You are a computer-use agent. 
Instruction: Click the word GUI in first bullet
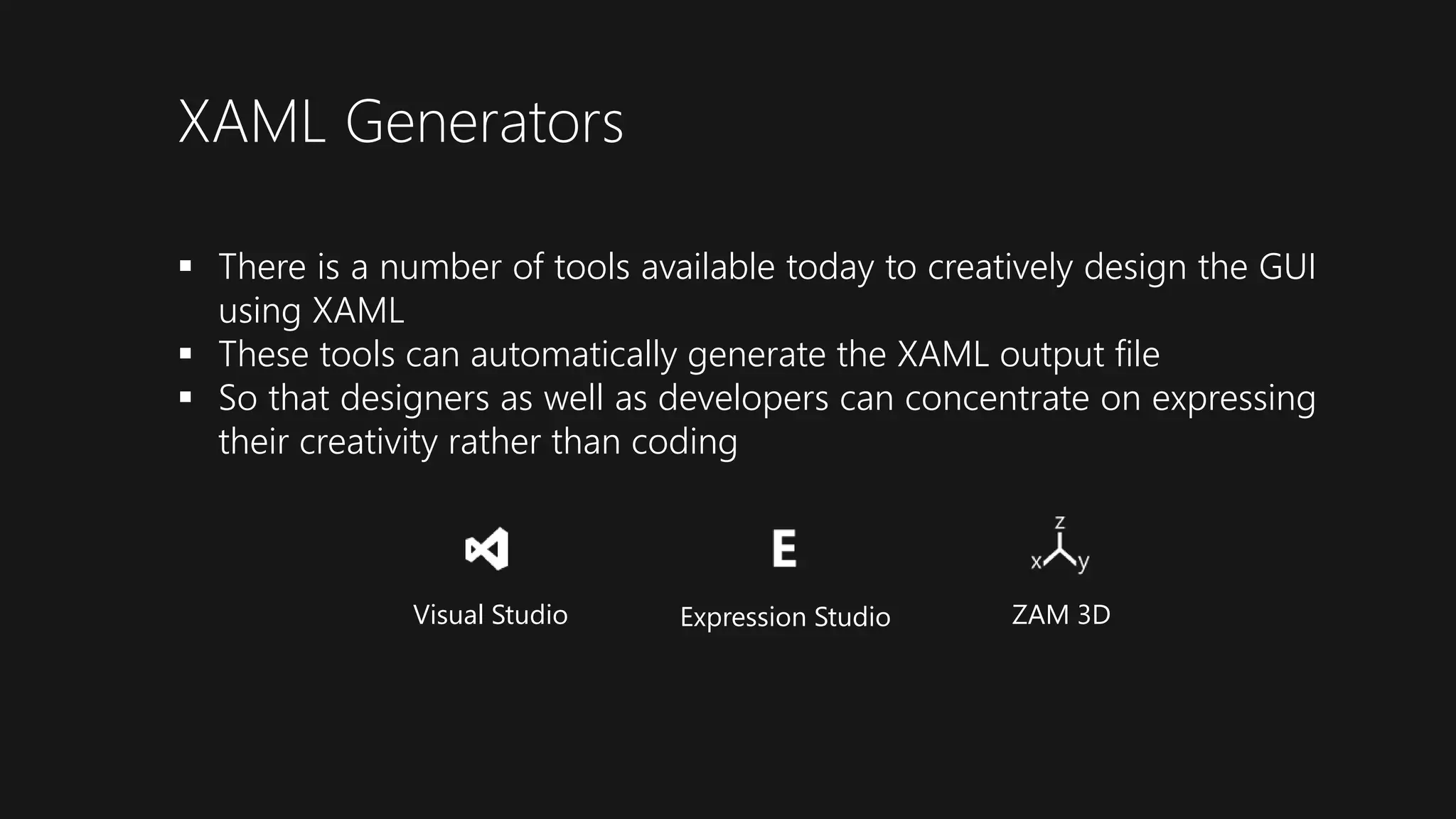(1286, 267)
